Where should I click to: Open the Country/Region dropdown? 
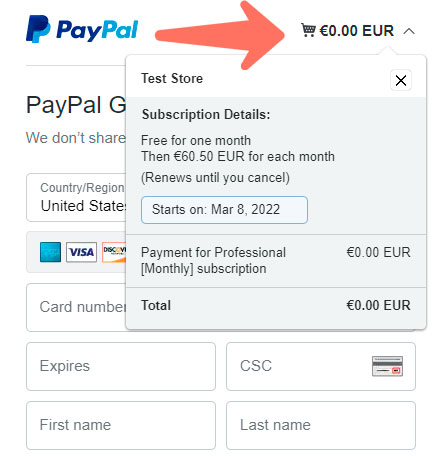[76, 197]
